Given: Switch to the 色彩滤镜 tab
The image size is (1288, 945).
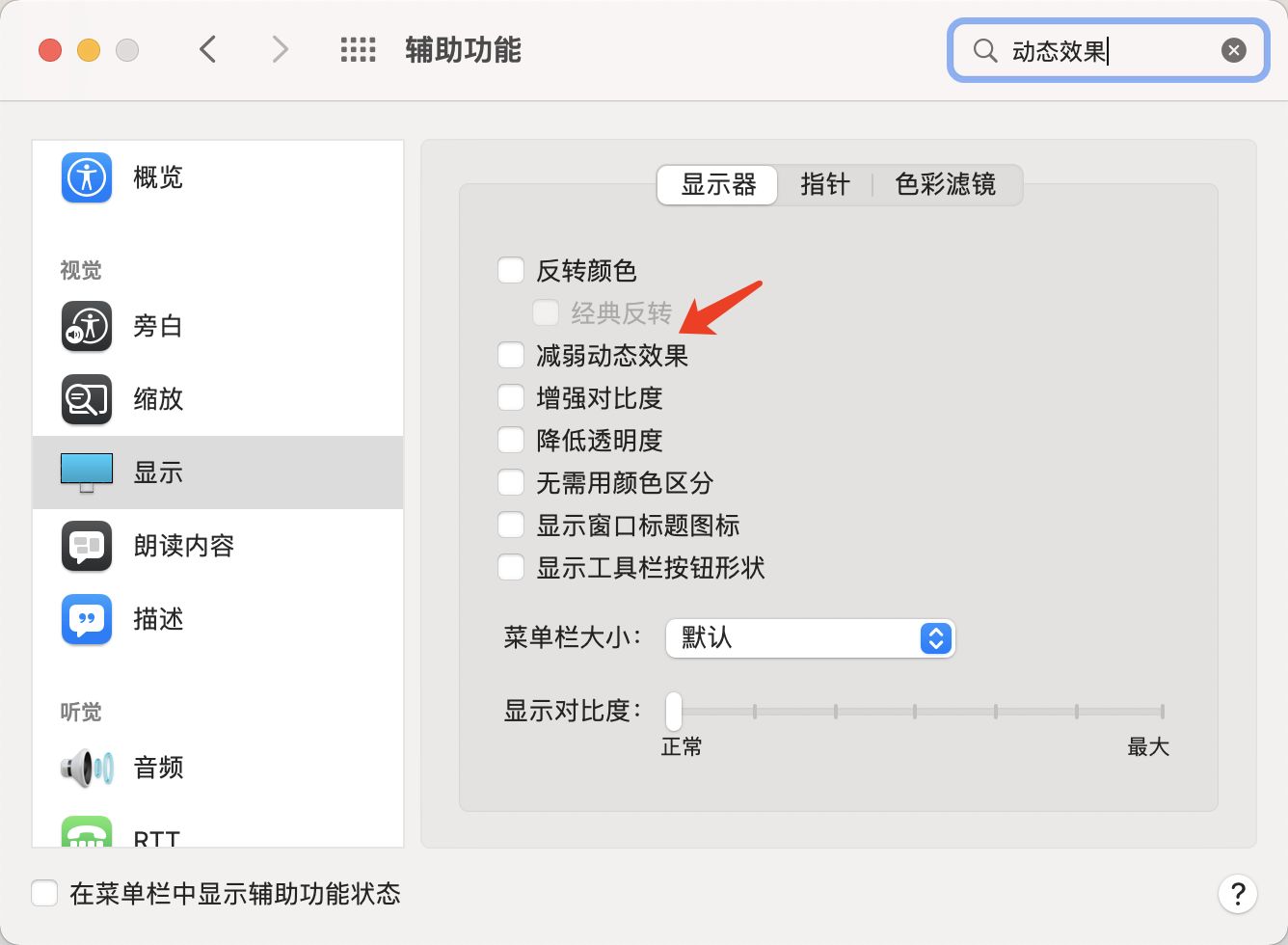Looking at the screenshot, I should pos(945,184).
